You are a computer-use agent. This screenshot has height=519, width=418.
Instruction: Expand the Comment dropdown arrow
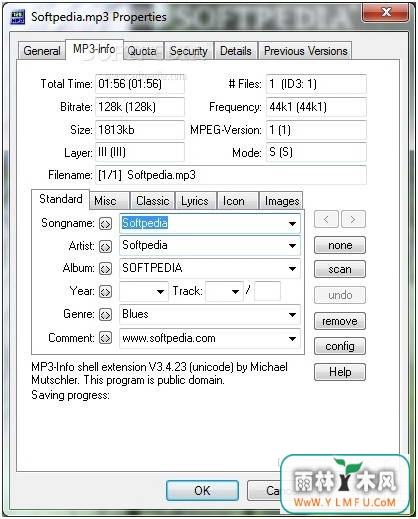[x=292, y=339]
